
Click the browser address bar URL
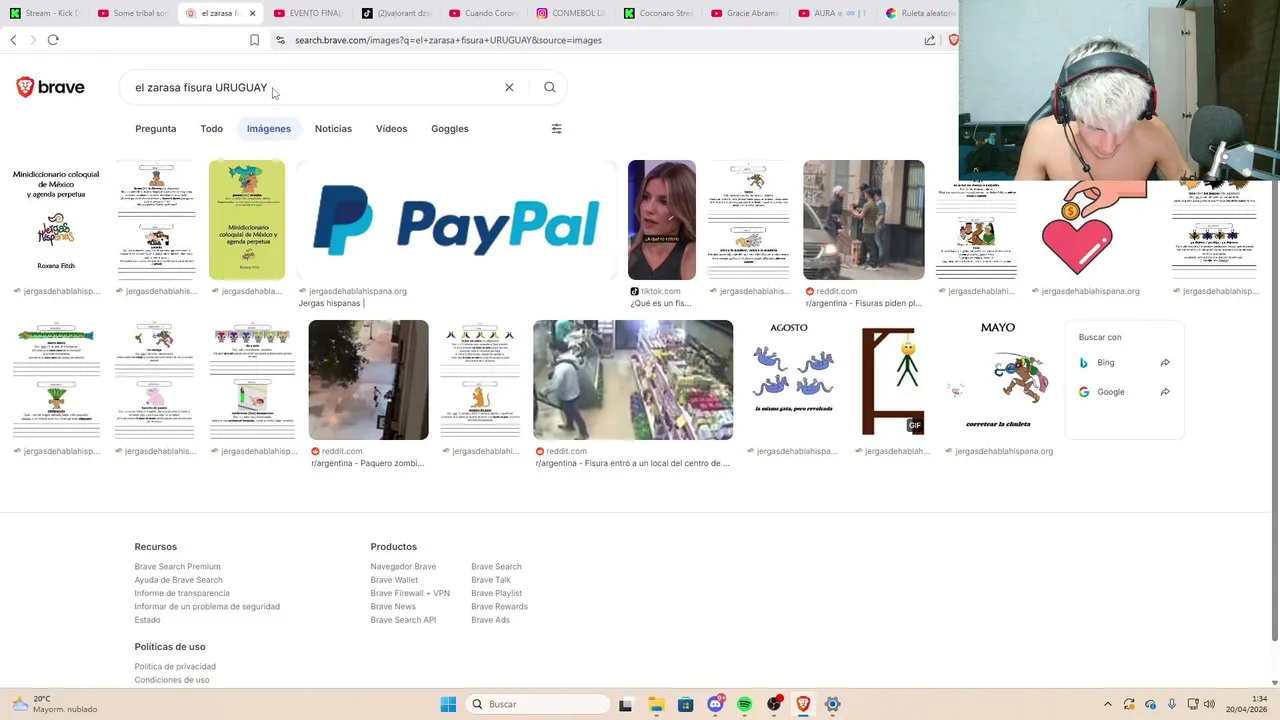[448, 40]
